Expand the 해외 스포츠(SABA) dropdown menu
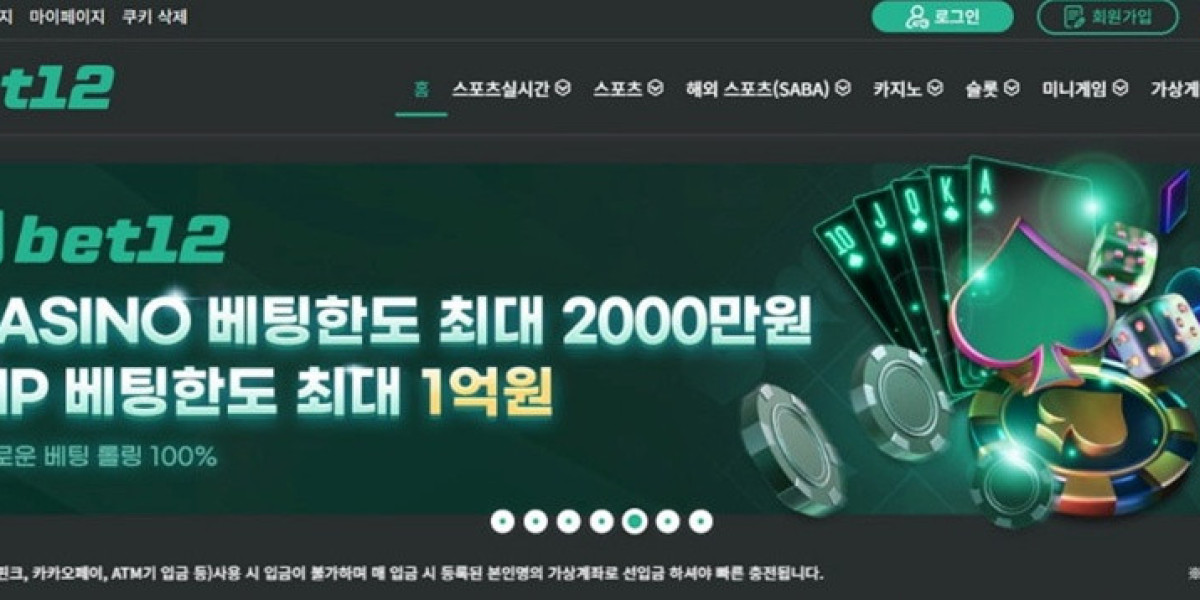1200x600 pixels. click(x=768, y=88)
